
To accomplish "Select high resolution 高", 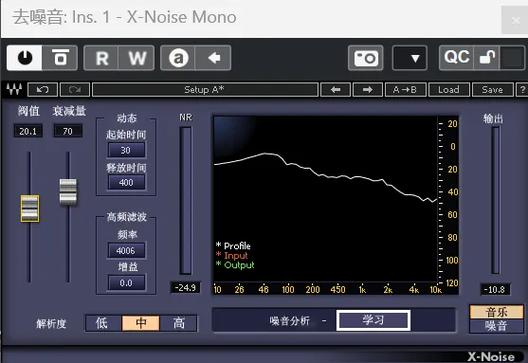I will click(178, 323).
